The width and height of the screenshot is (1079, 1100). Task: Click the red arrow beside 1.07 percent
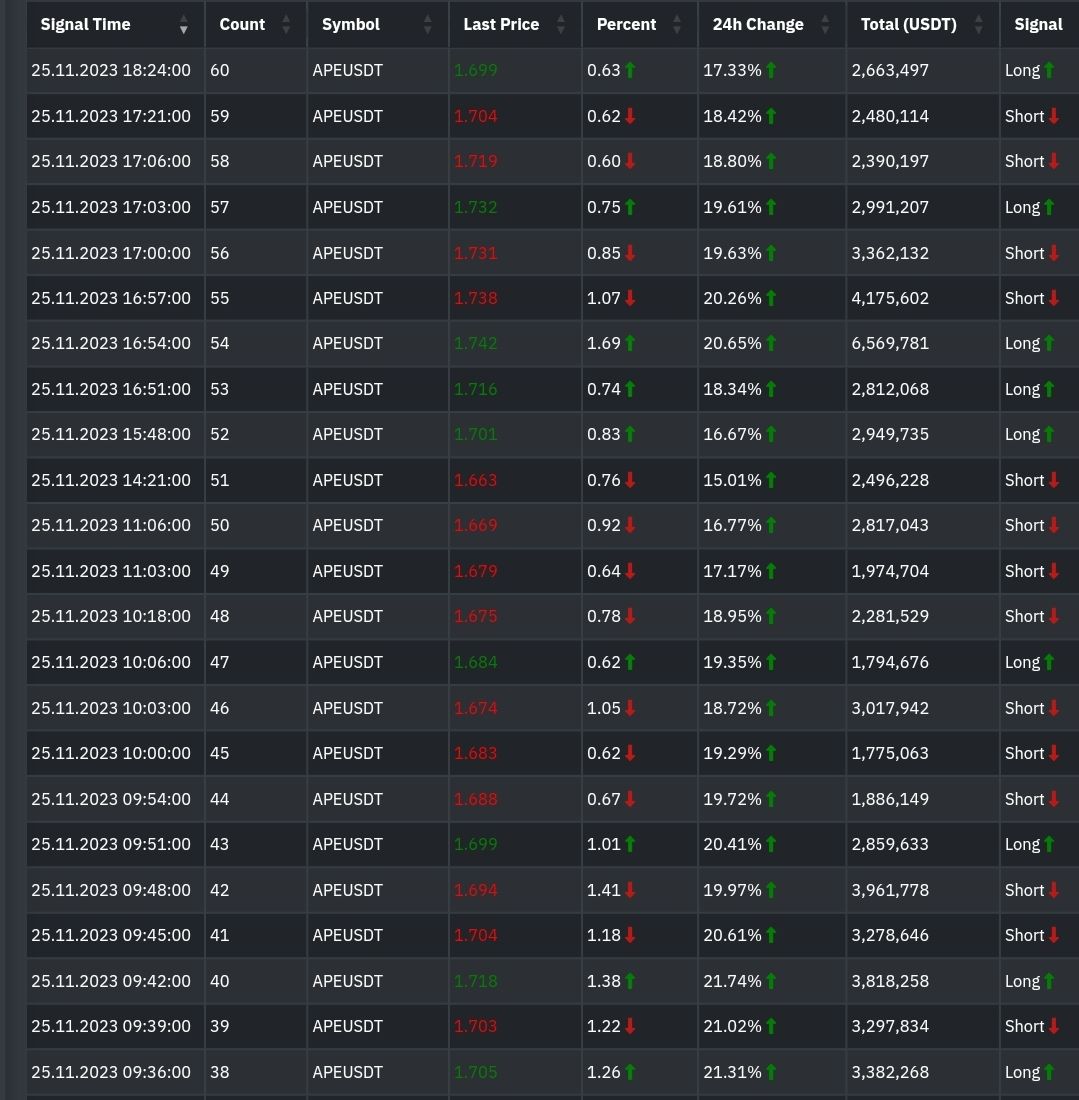[x=630, y=298]
